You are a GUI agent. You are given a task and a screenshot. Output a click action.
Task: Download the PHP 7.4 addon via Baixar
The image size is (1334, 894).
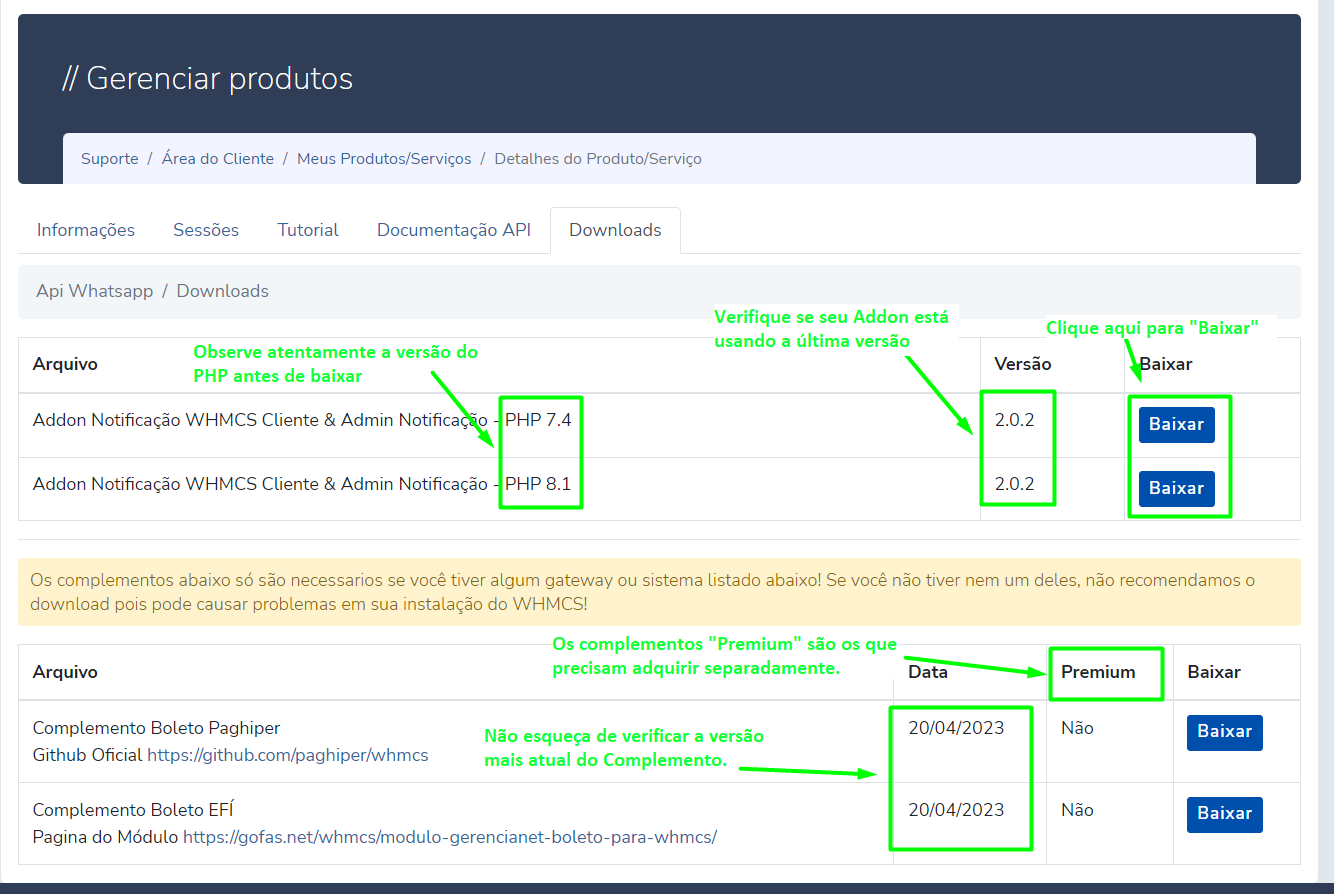pos(1176,424)
